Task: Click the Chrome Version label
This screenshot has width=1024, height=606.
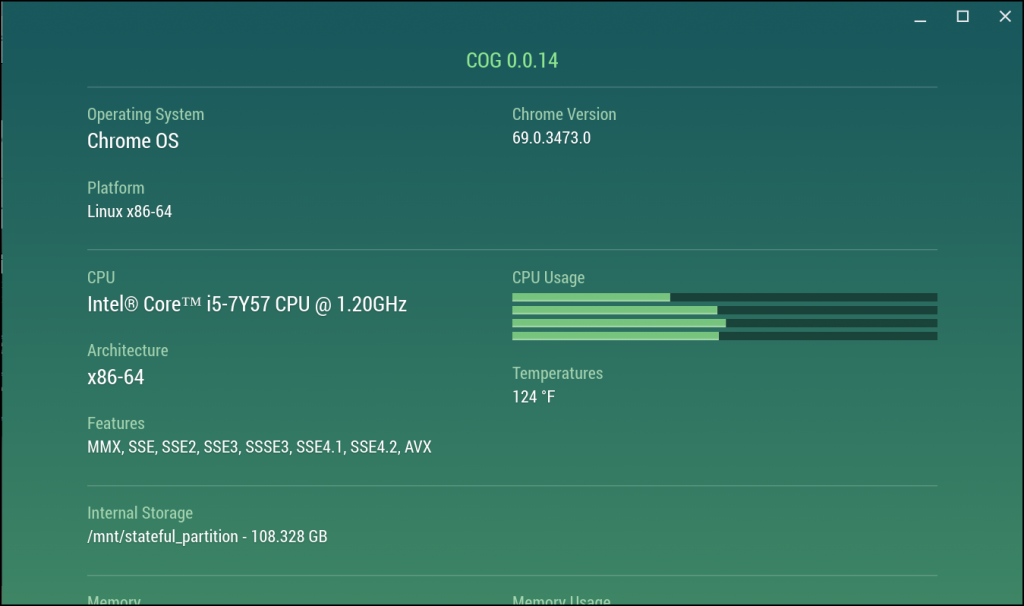Action: click(564, 114)
